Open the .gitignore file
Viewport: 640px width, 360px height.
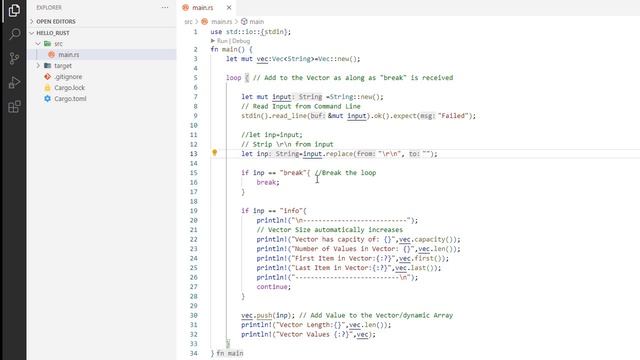pyautogui.click(x=68, y=76)
